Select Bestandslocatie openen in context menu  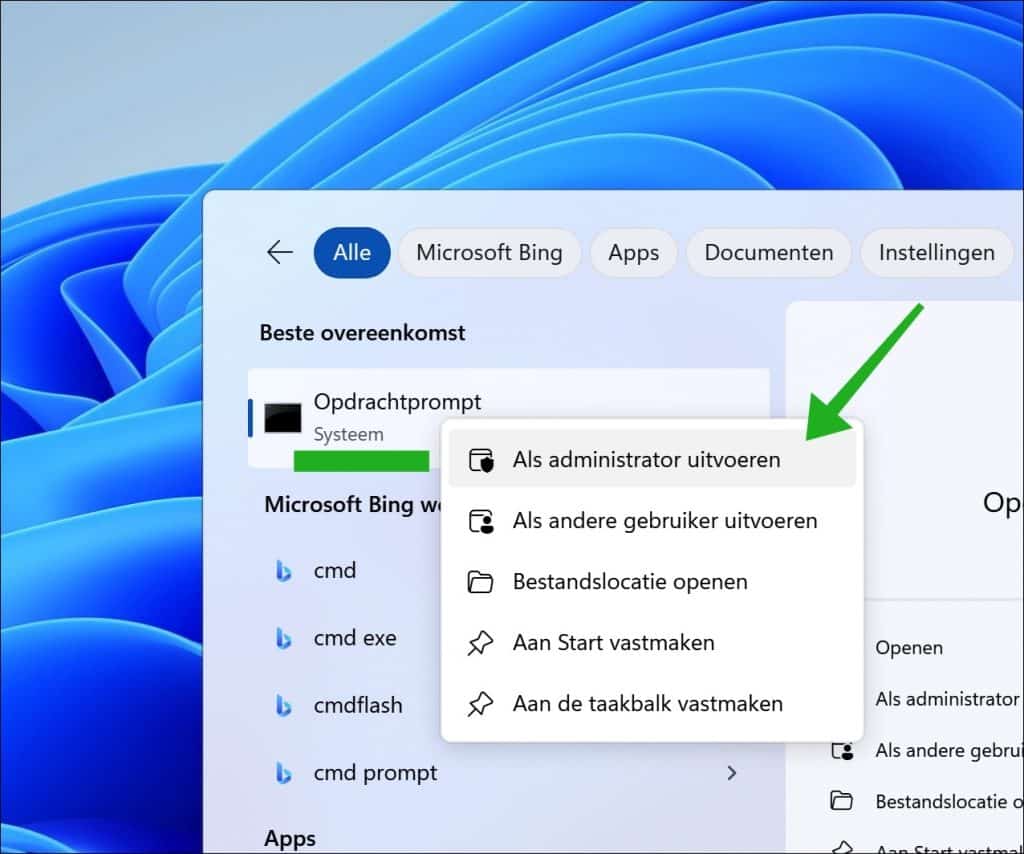652,581
